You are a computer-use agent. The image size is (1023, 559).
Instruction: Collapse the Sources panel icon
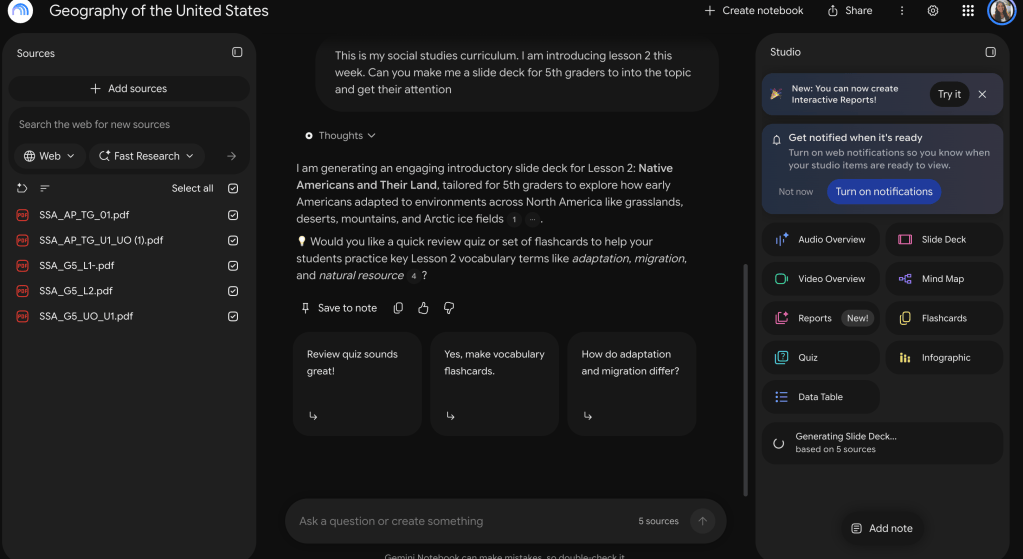[237, 52]
